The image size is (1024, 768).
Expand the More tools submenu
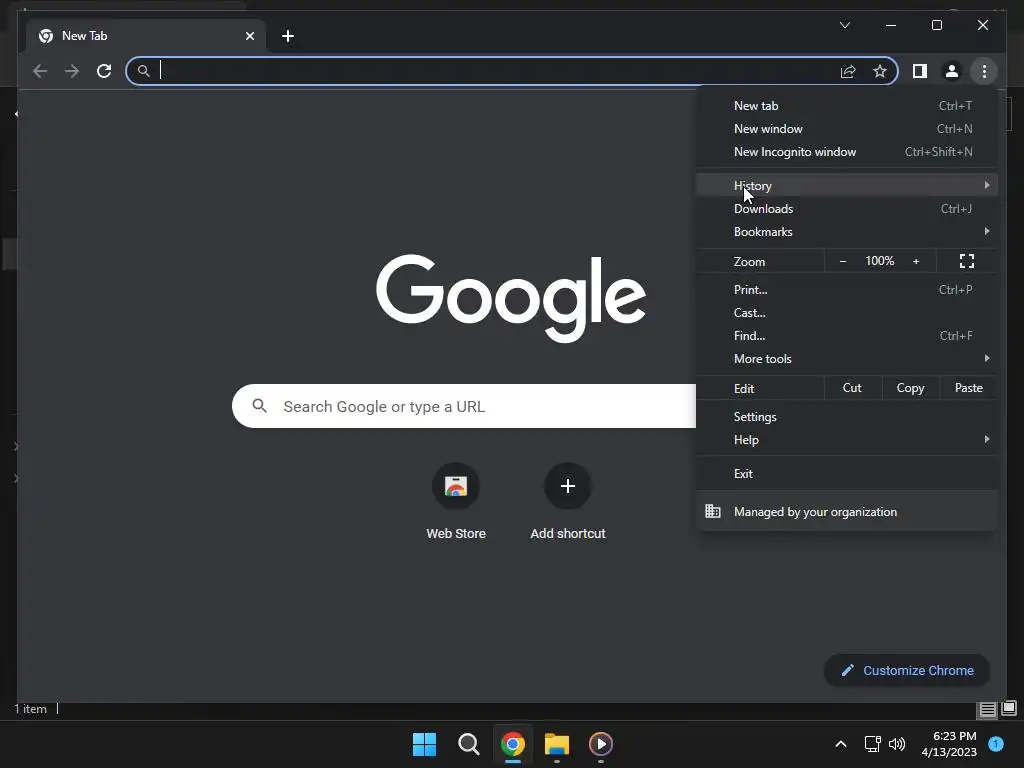846,359
